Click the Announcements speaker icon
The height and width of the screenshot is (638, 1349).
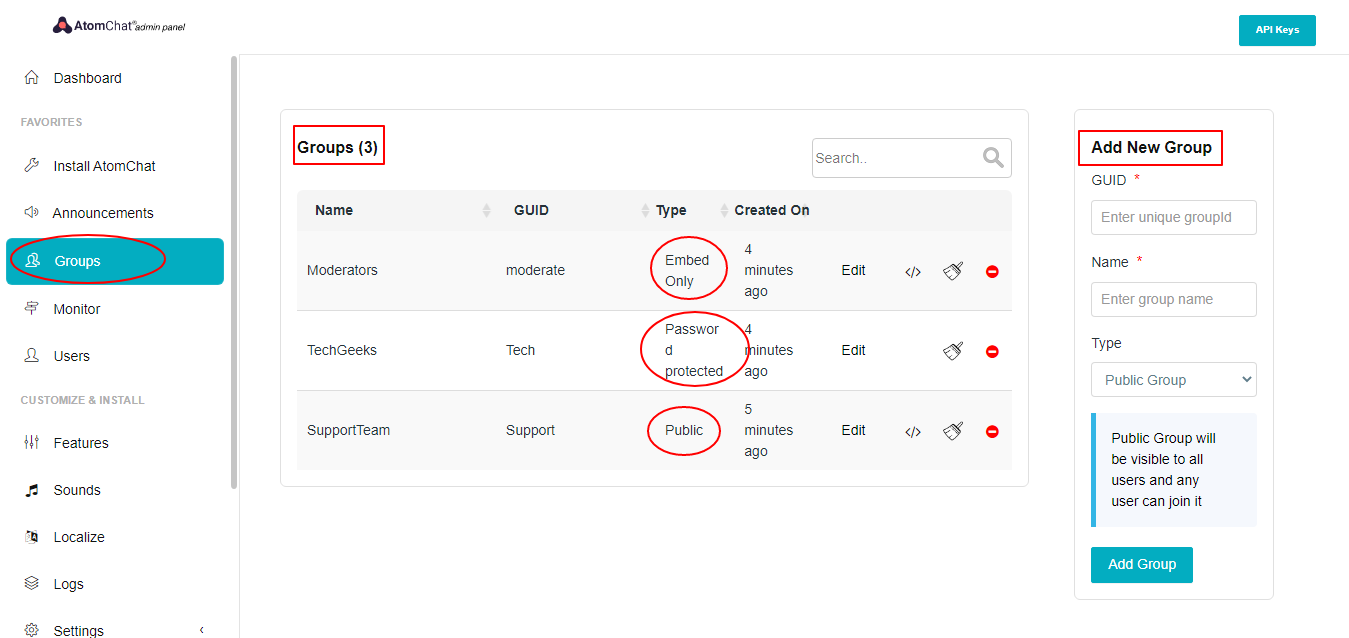tap(32, 212)
